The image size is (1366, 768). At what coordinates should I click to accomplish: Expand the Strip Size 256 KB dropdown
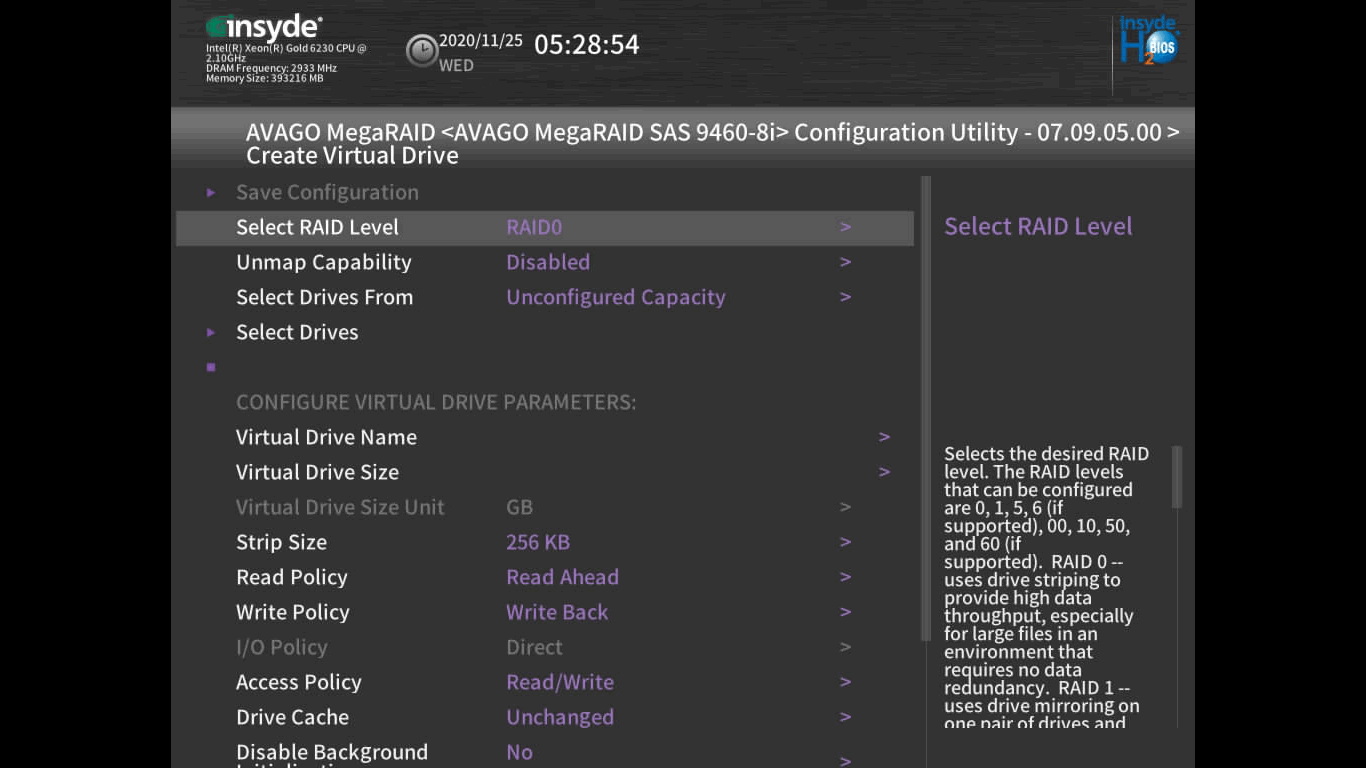[x=538, y=542]
